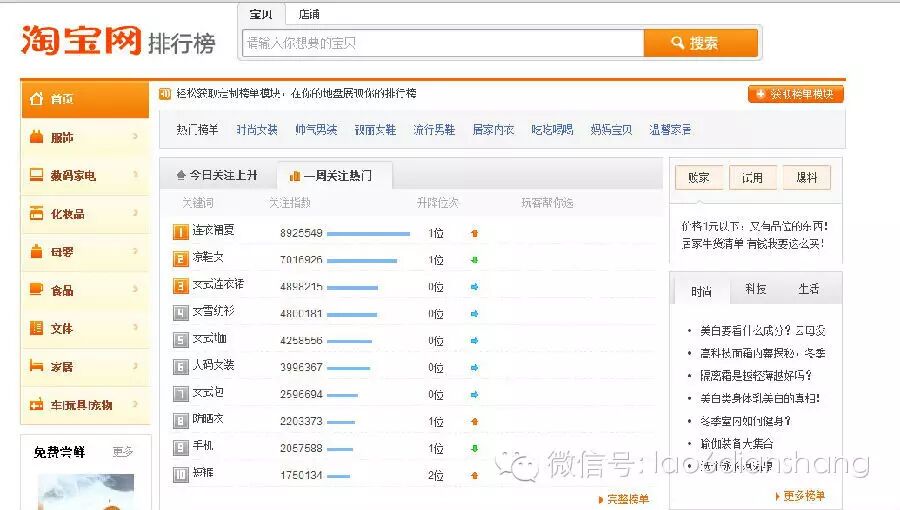Expand the 家居 category chevron

click(135, 365)
